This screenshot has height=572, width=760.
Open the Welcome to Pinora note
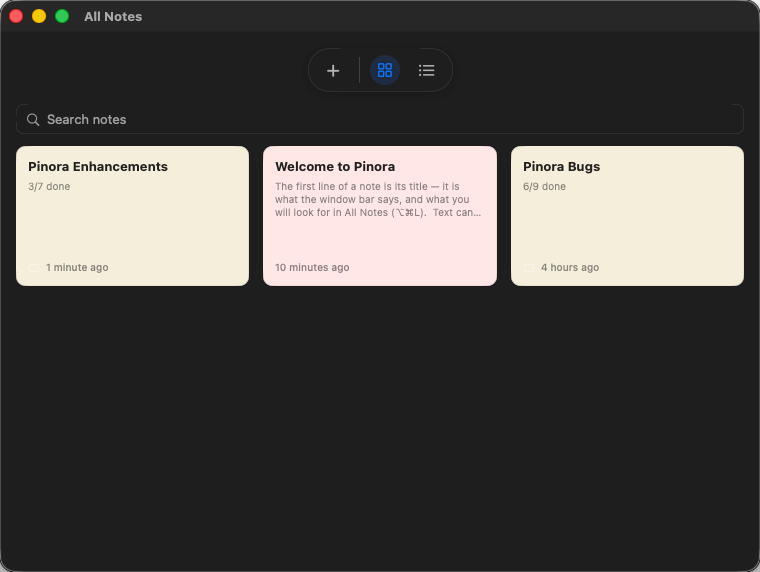pyautogui.click(x=380, y=216)
